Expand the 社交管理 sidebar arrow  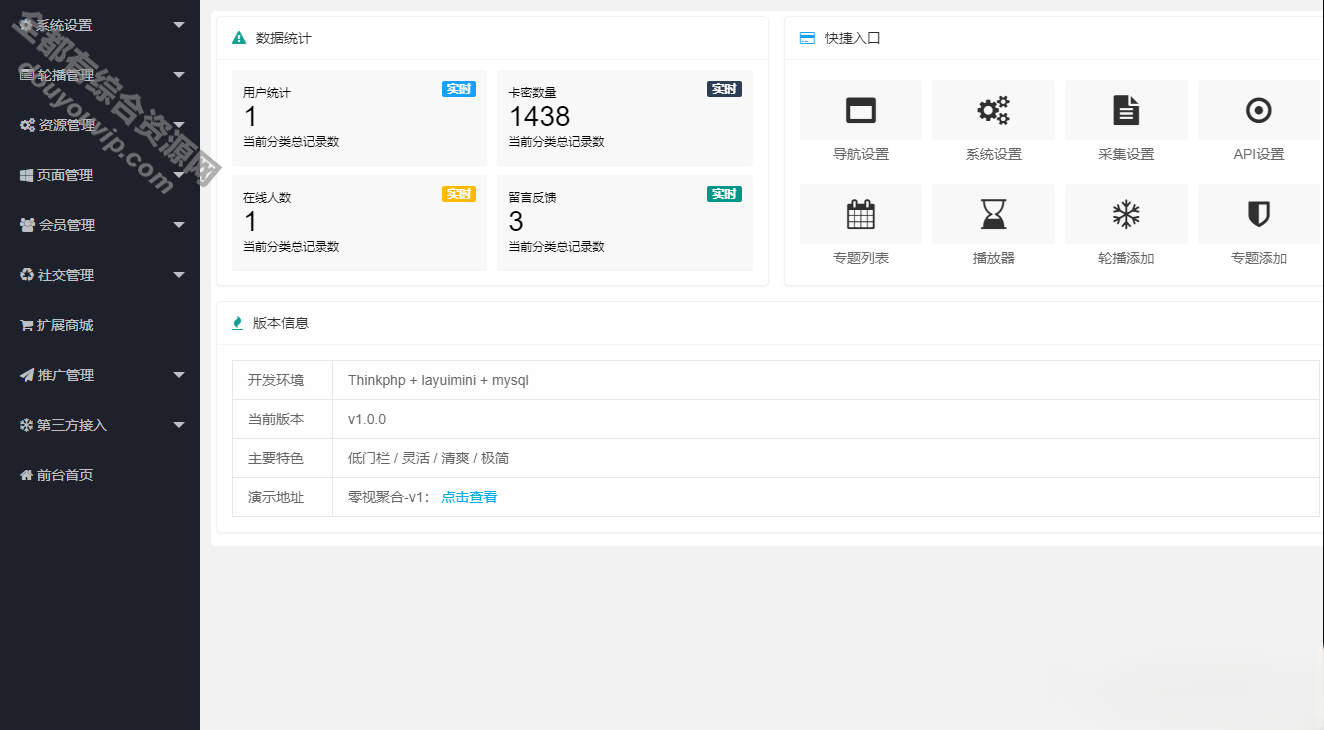(179, 275)
